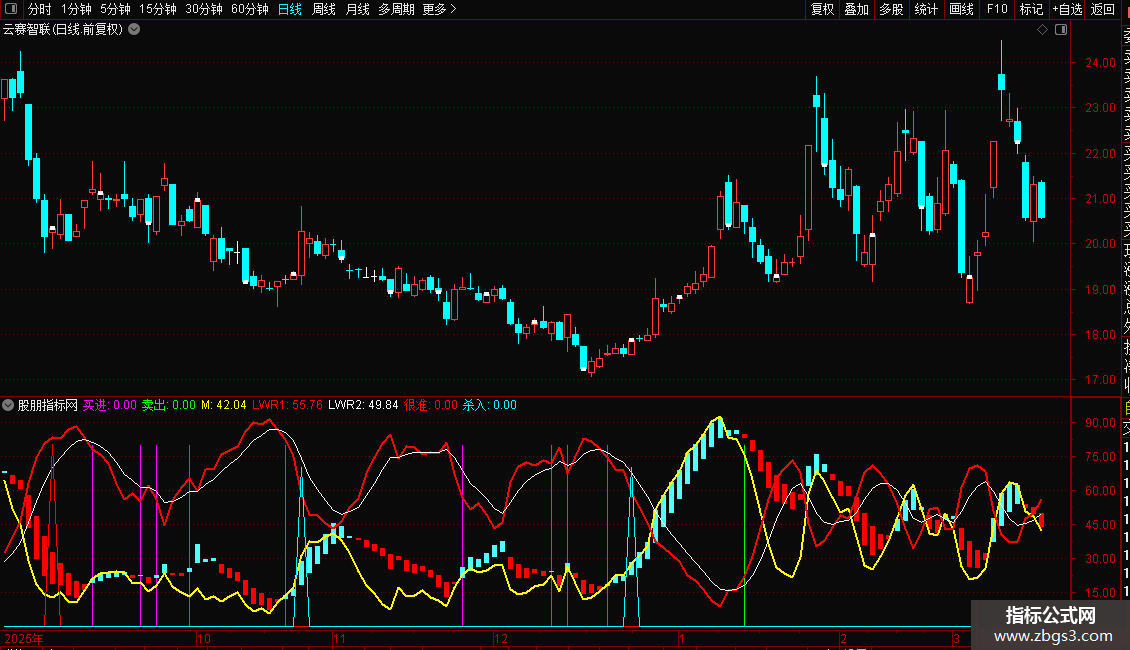Screen dimensions: 1130x650
Task: Click the 24.00 price axis label
Action: click(x=1100, y=63)
